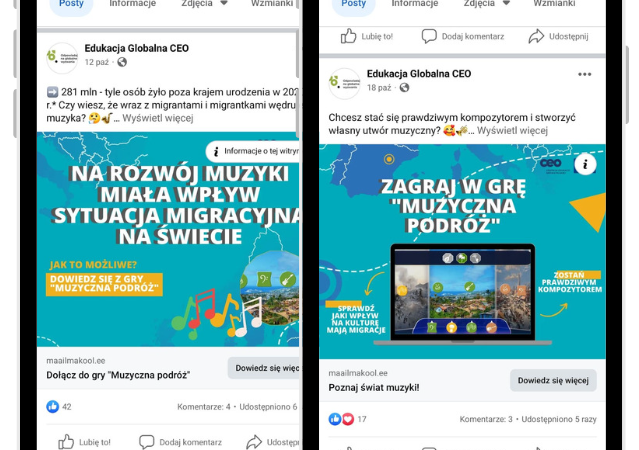Screen dimensions: 639x450
Task: Expand the kompozytorem post with Wyświetl więcej
Action: (x=512, y=130)
